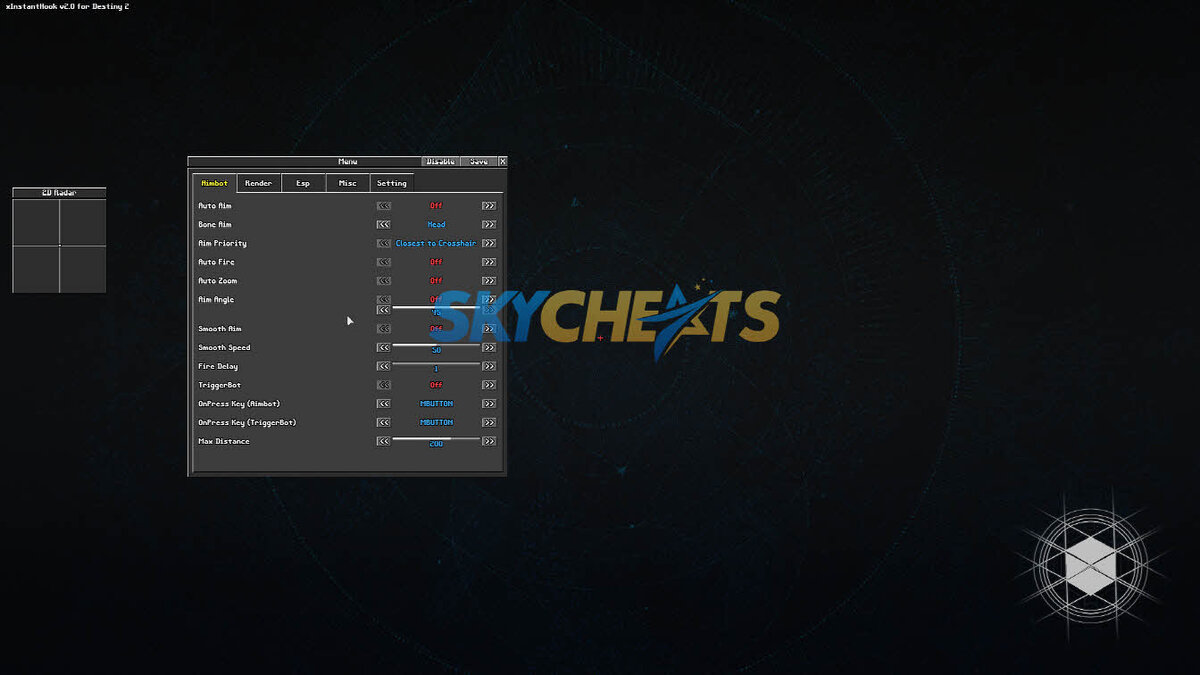
Task: Click the left arrow on Auto Zoom row
Action: coord(383,281)
